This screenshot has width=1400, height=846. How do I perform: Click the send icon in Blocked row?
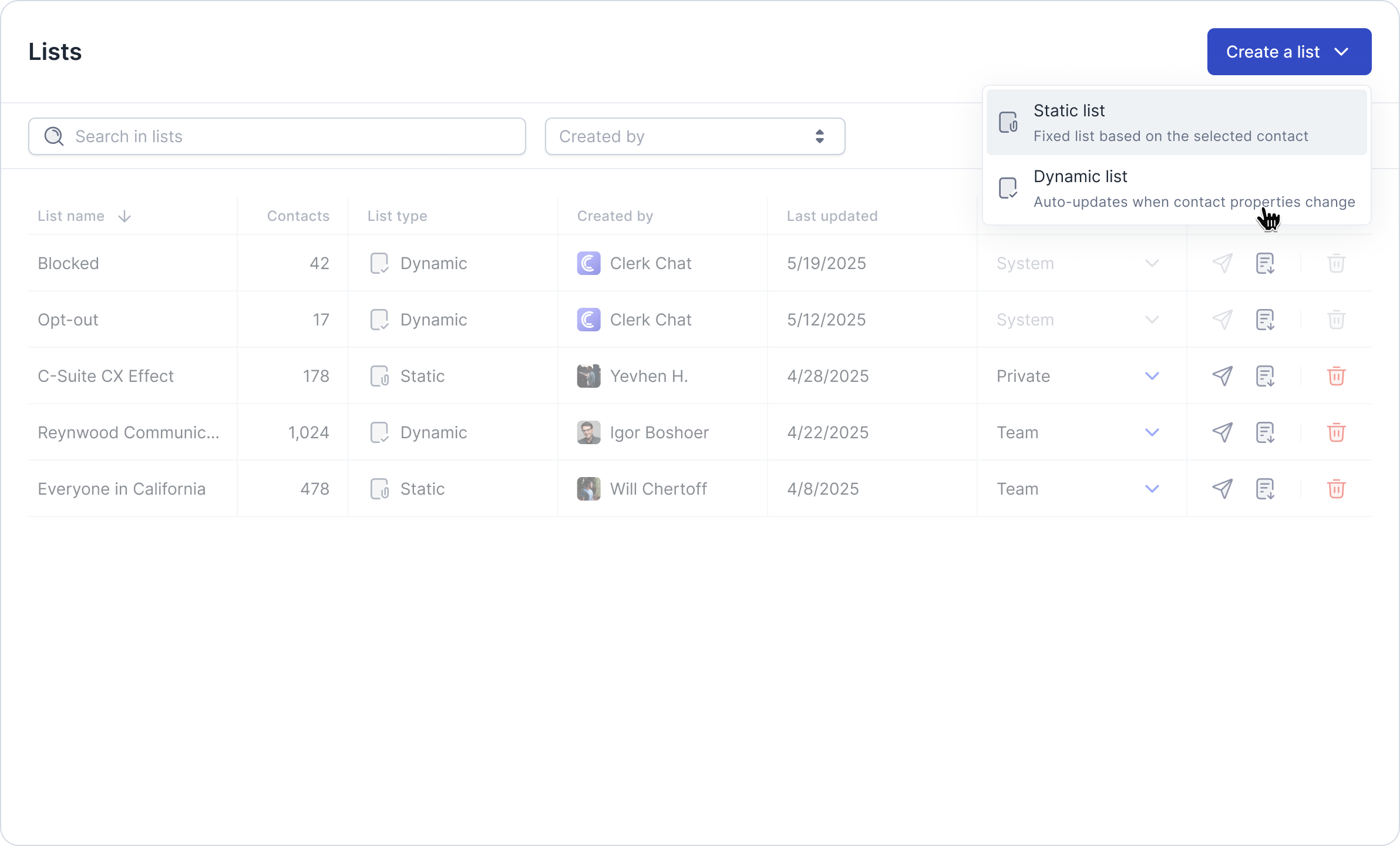1223,263
